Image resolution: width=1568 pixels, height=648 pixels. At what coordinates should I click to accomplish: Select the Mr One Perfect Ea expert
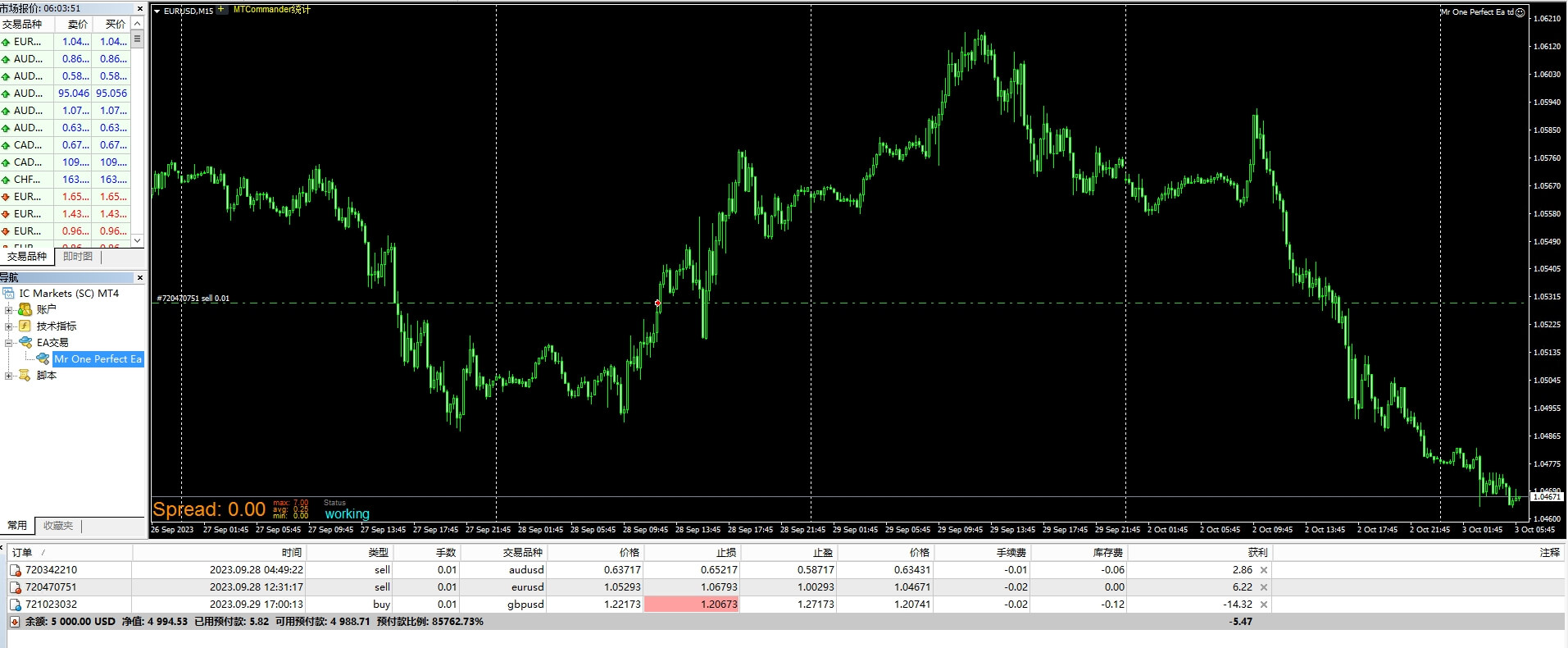pos(98,359)
